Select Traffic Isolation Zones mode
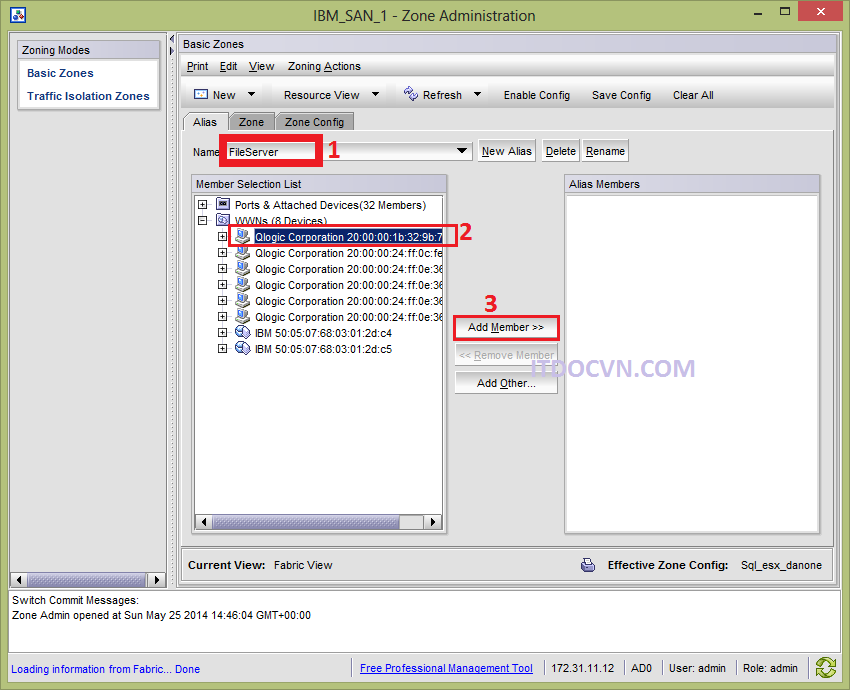Screen dimensions: 850x690 (x=88, y=96)
